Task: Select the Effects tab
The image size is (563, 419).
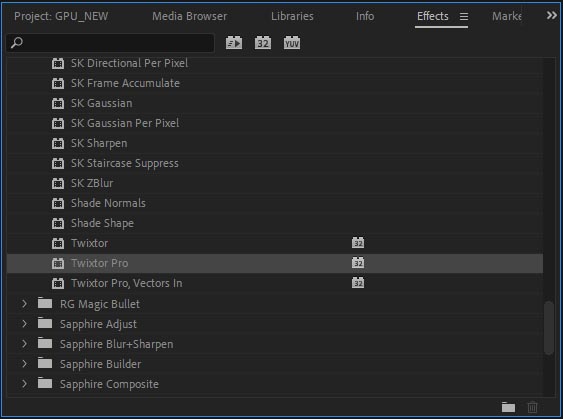Action: (433, 16)
